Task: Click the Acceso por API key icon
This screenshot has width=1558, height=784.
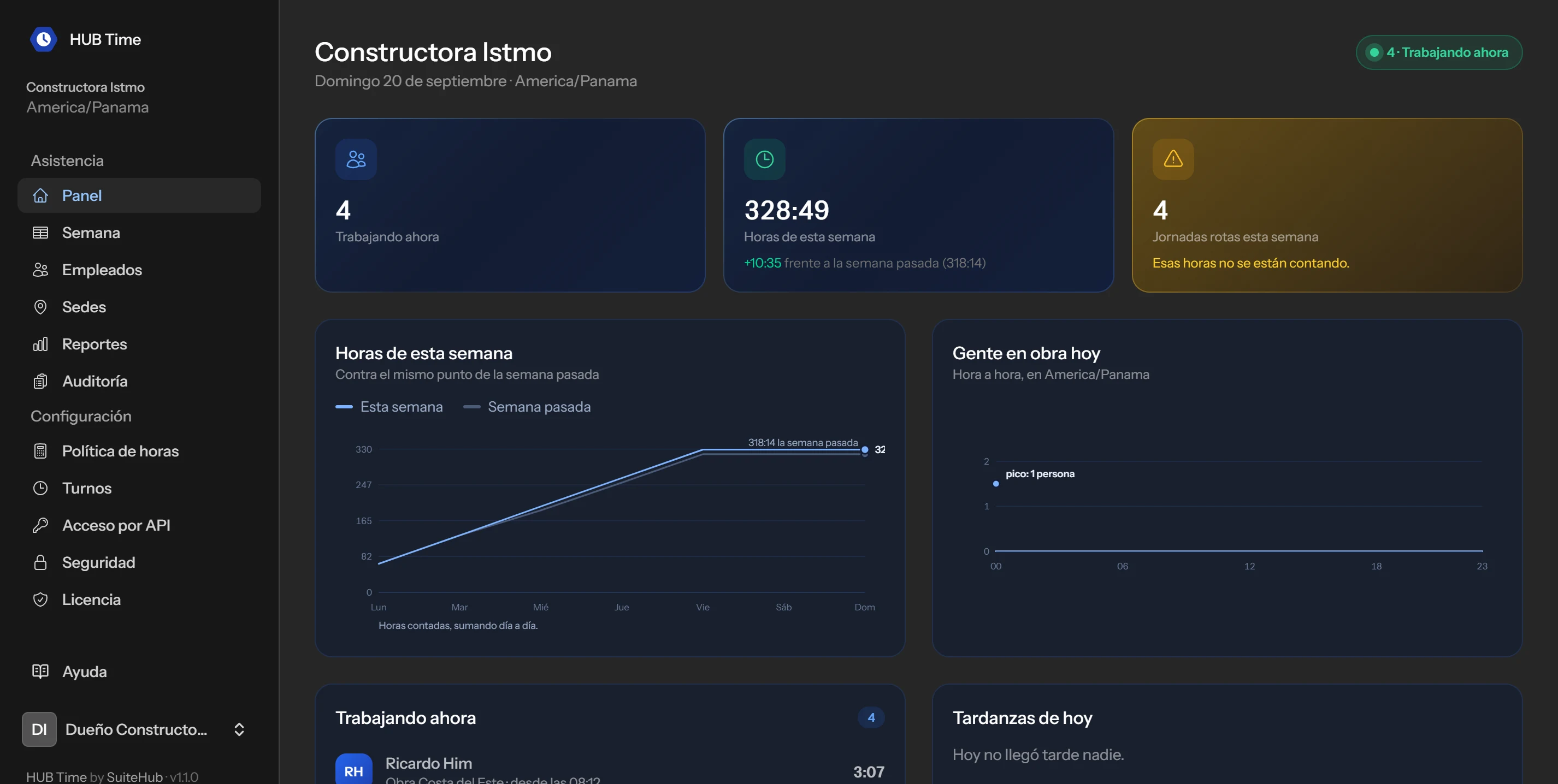Action: click(40, 525)
